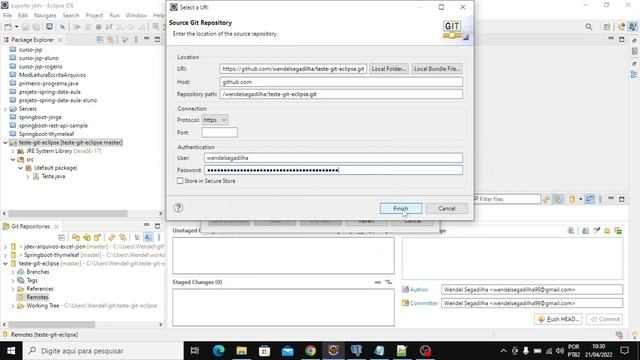Expand Springboot-thymeleaf repository node
The height and width of the screenshot is (360, 640).
[x=5, y=255]
